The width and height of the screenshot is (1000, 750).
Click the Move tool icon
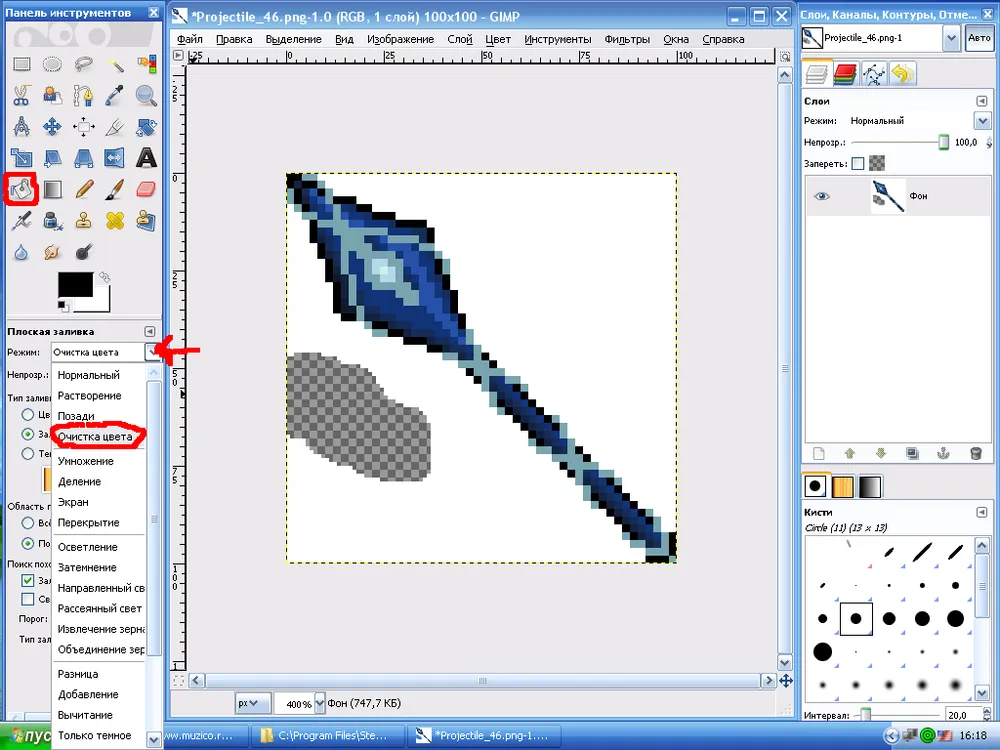click(x=53, y=127)
